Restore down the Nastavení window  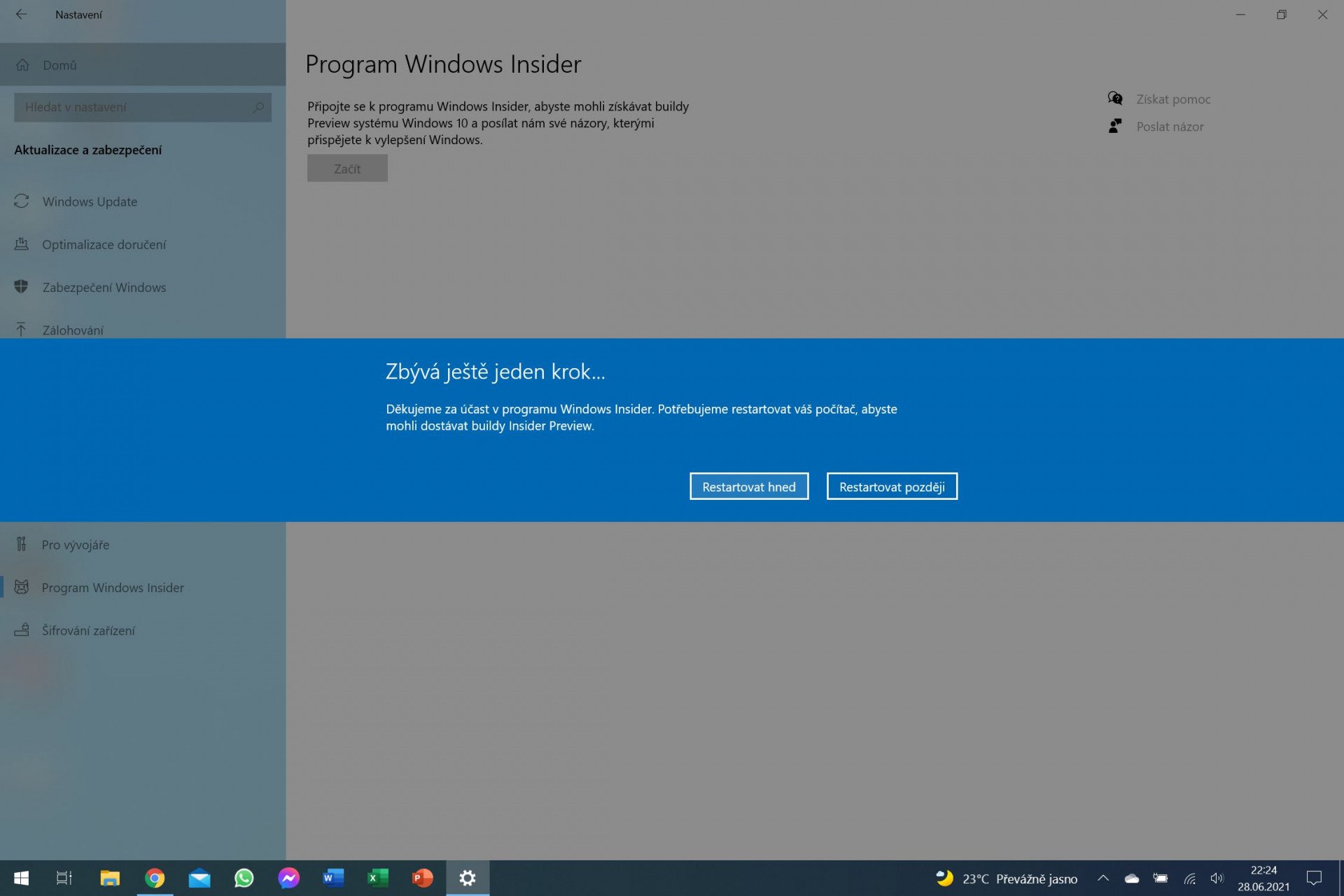[x=1281, y=14]
